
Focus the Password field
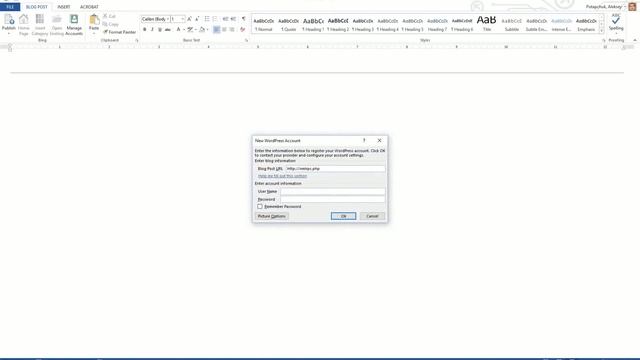pyautogui.click(x=332, y=199)
